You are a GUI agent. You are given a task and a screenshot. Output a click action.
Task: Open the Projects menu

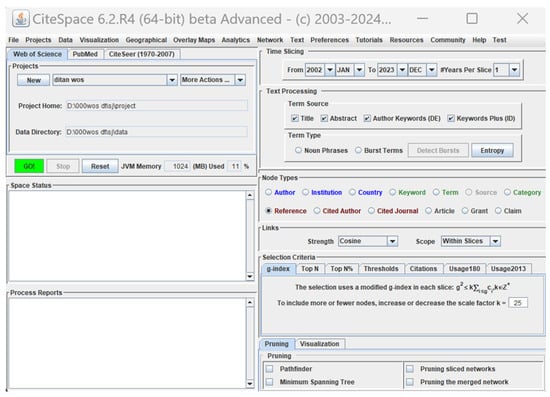(38, 40)
